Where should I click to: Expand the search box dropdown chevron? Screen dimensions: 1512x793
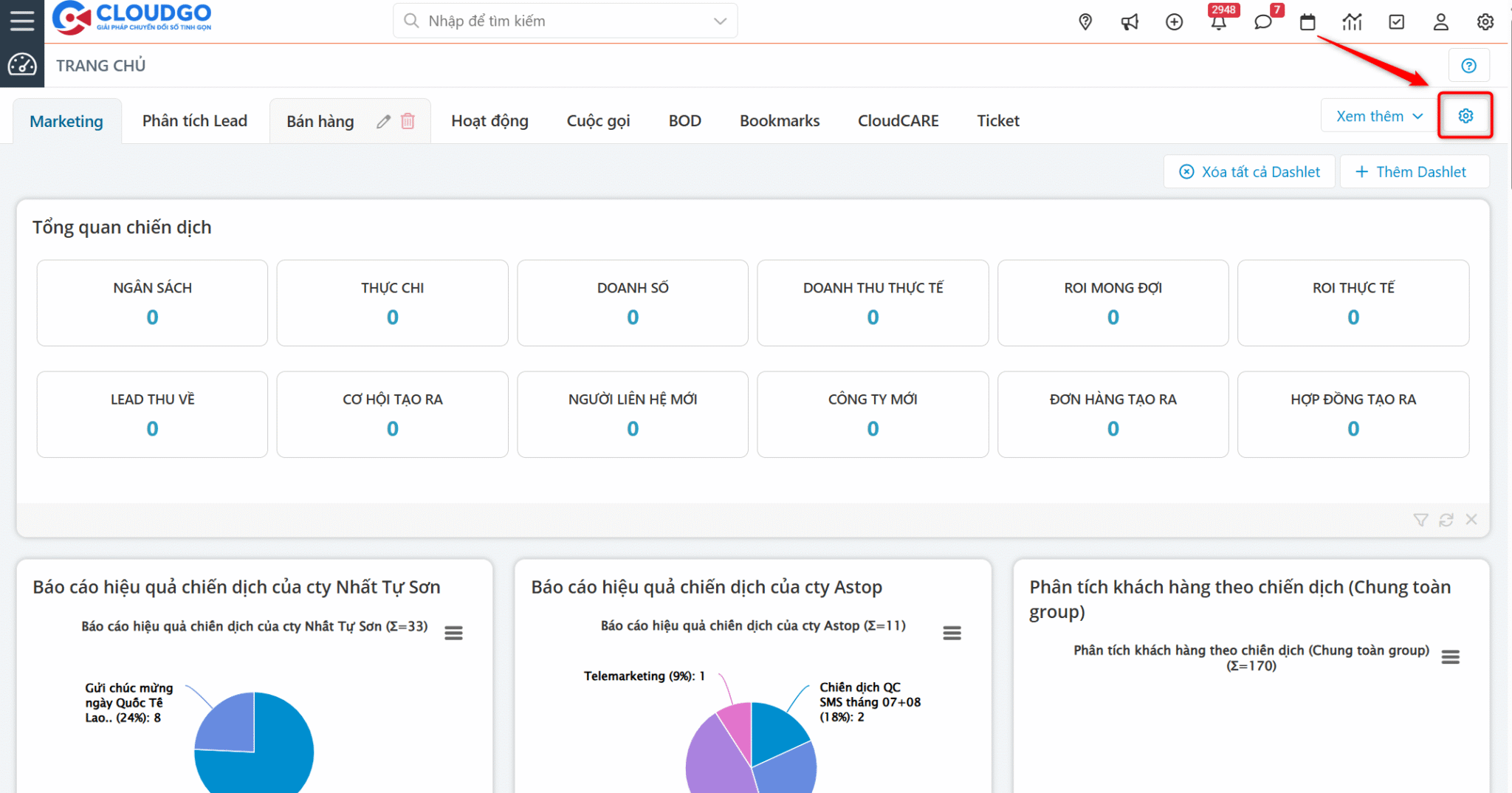click(x=720, y=21)
